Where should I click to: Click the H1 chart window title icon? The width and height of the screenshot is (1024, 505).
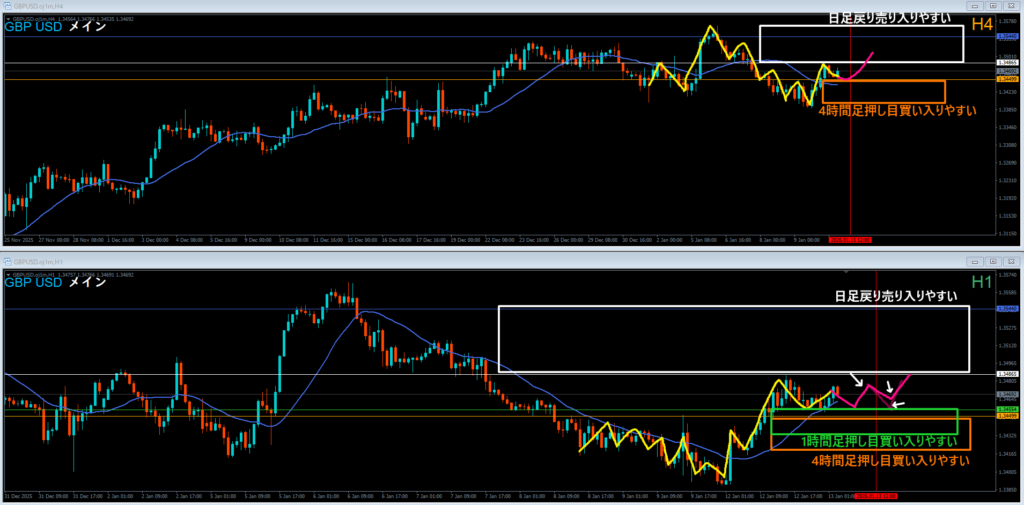click(x=6, y=261)
